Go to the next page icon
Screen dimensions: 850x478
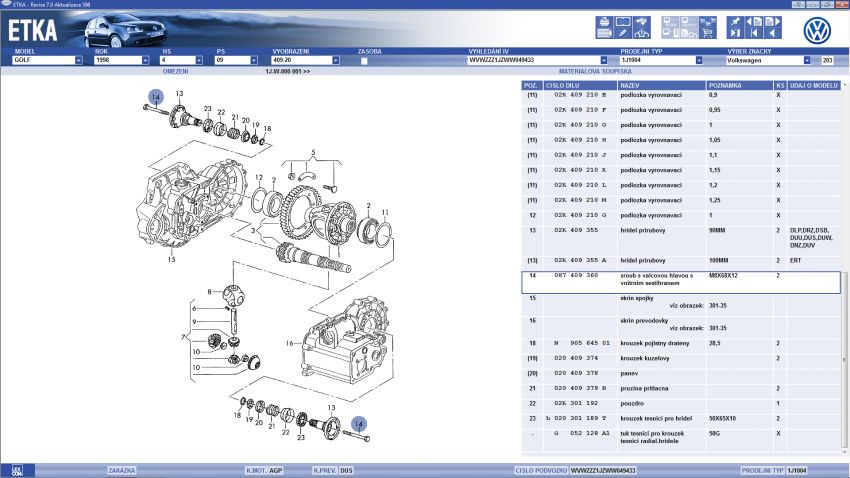[772, 21]
